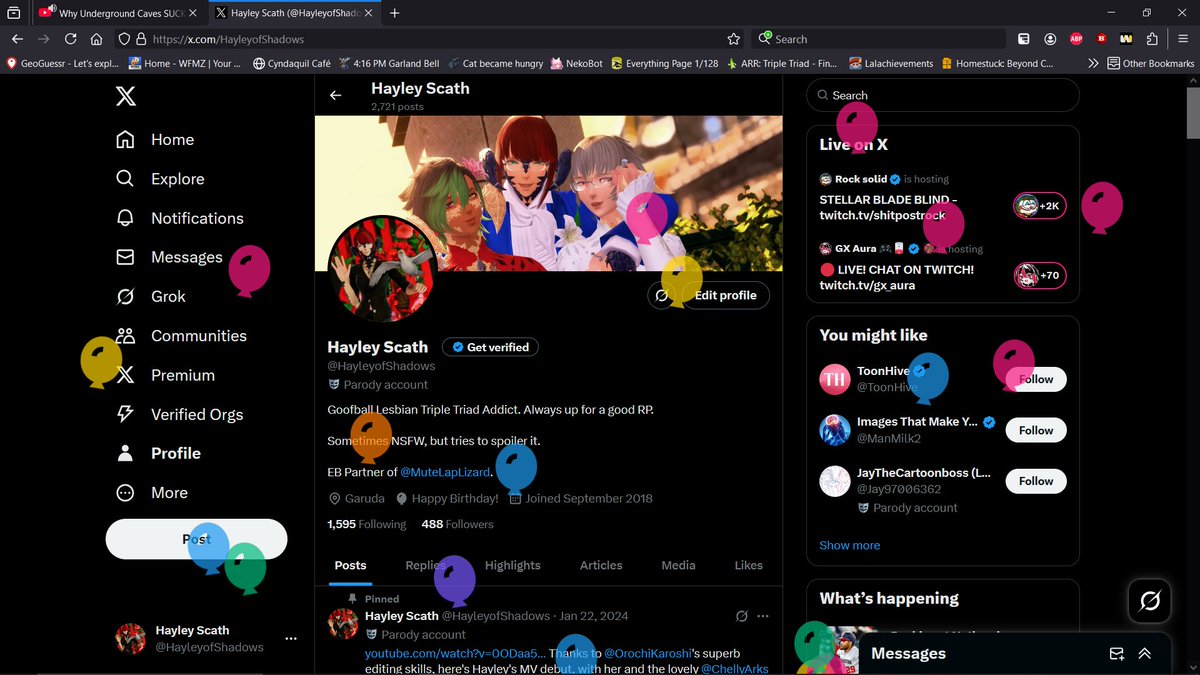This screenshot has height=675, width=1200.
Task: Click the site padlock icon in address bar
Action: point(142,39)
